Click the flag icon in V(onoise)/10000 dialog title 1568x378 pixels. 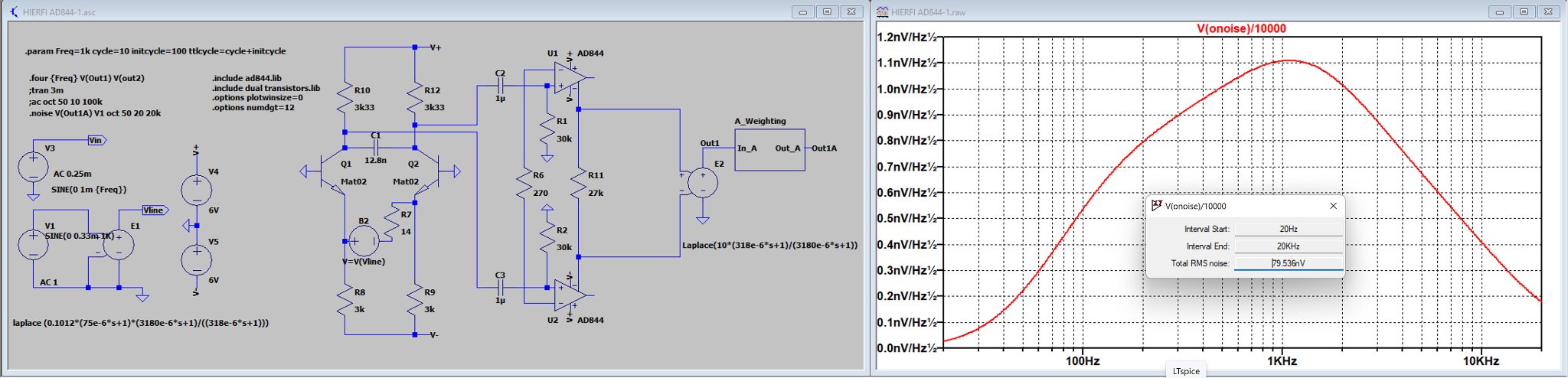1157,206
